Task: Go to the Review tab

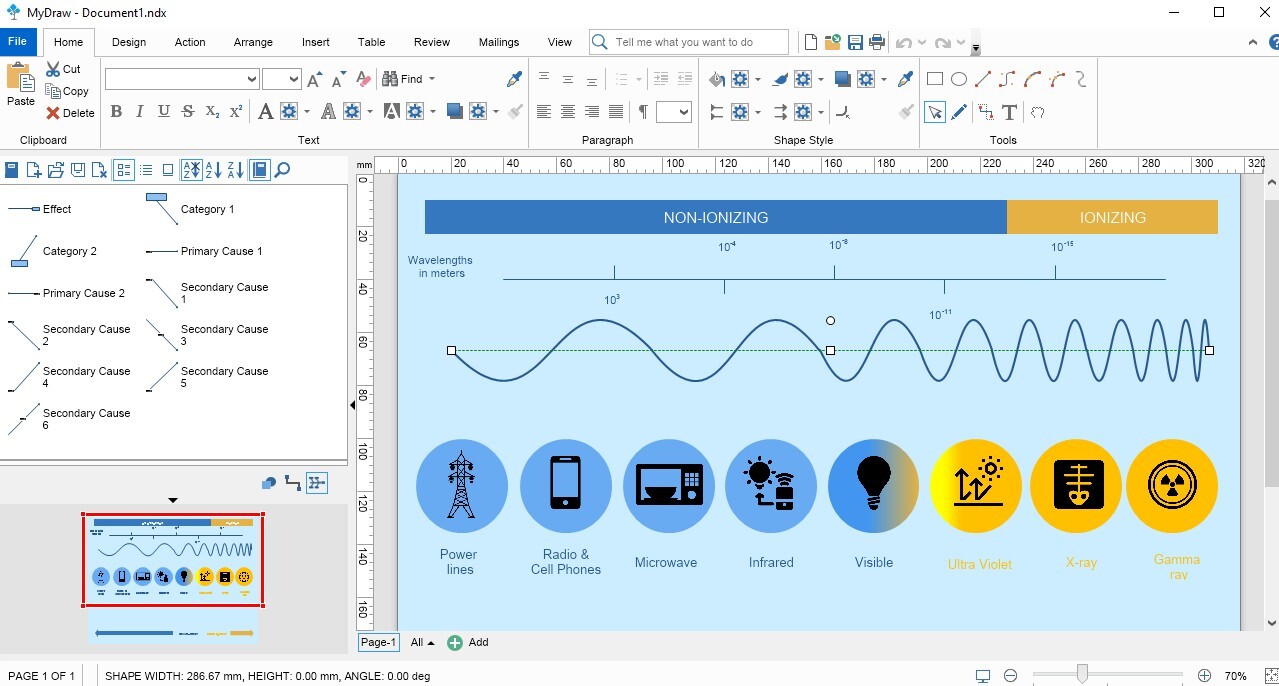Action: (x=432, y=42)
